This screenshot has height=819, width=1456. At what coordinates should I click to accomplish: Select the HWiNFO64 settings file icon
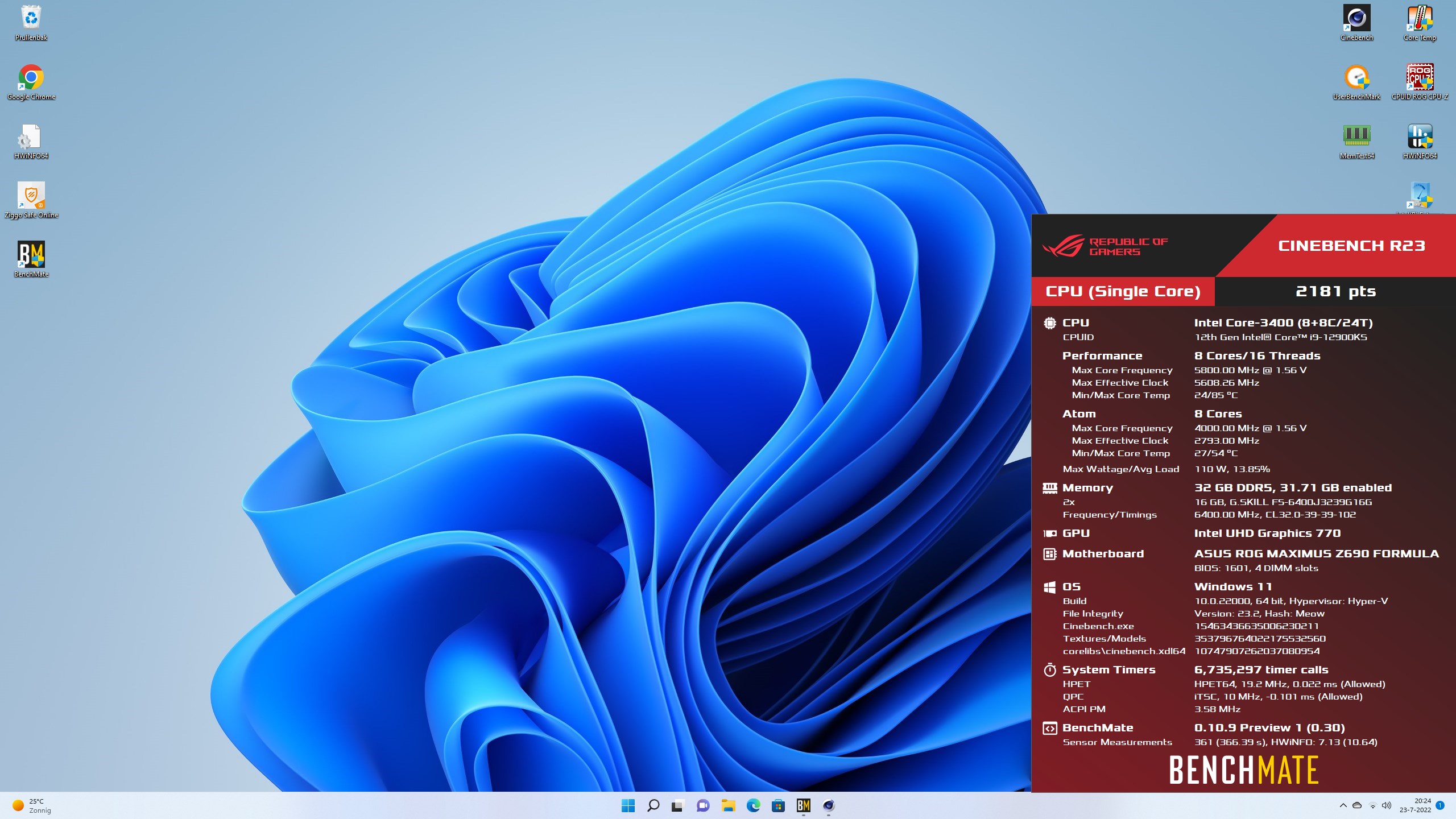click(x=31, y=142)
